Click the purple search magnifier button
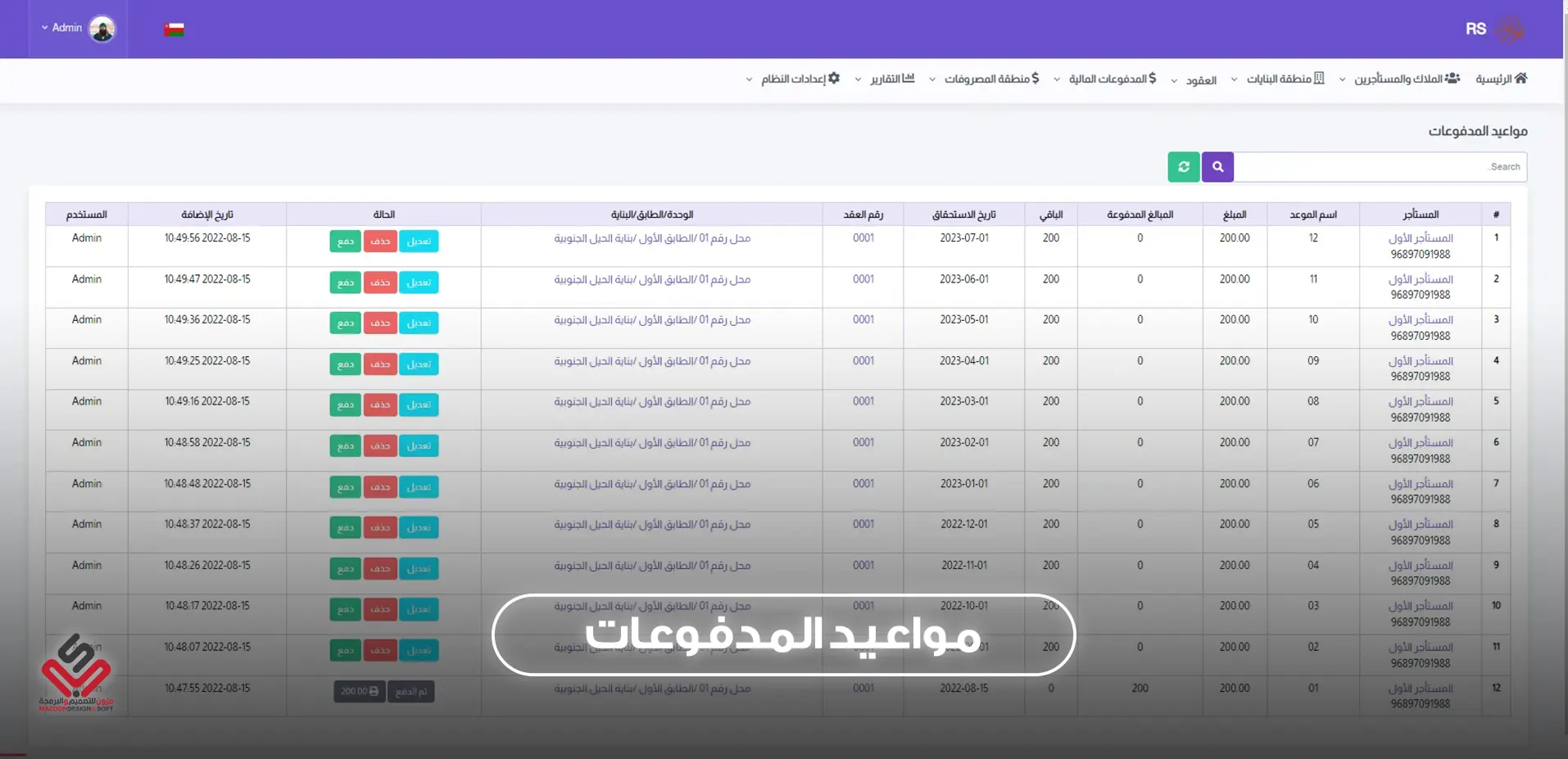The width and height of the screenshot is (1568, 759). pyautogui.click(x=1217, y=167)
